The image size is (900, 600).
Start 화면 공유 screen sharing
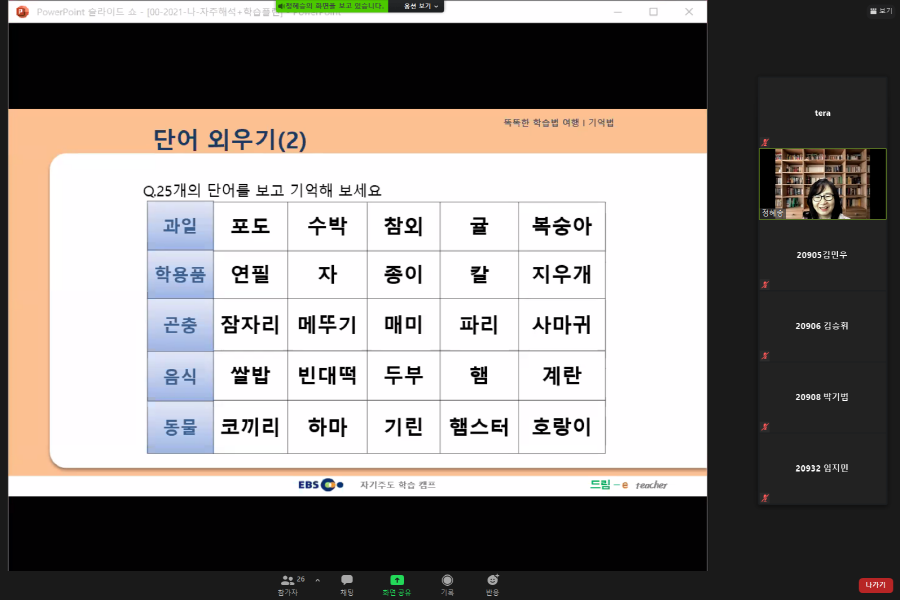click(x=397, y=585)
